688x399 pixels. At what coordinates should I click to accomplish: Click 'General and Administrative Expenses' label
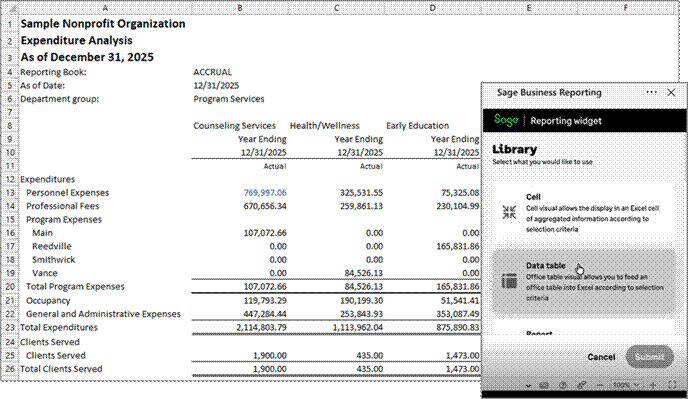coord(103,314)
